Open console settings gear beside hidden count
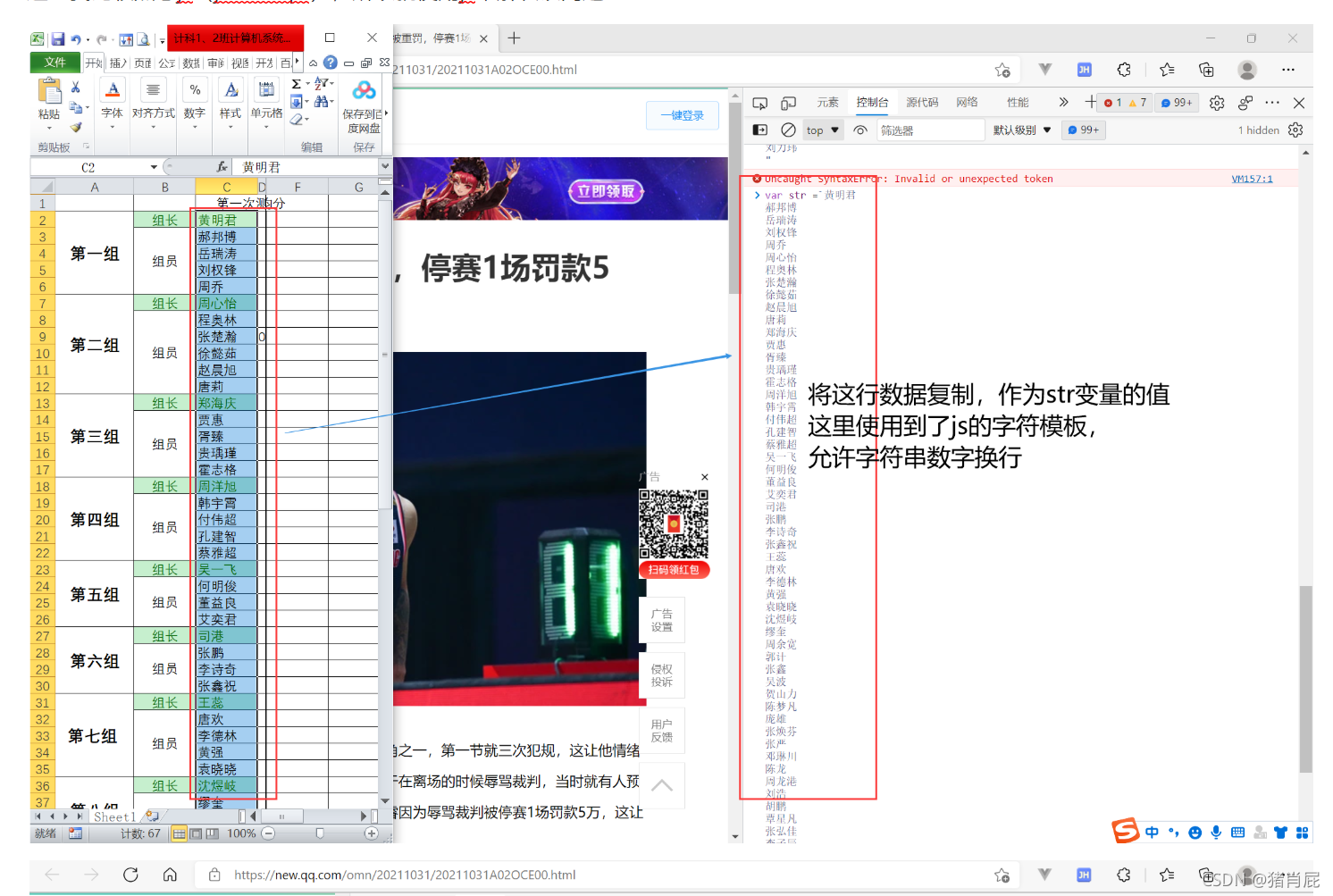Image resolution: width=1333 pixels, height=896 pixels. coord(1295,130)
